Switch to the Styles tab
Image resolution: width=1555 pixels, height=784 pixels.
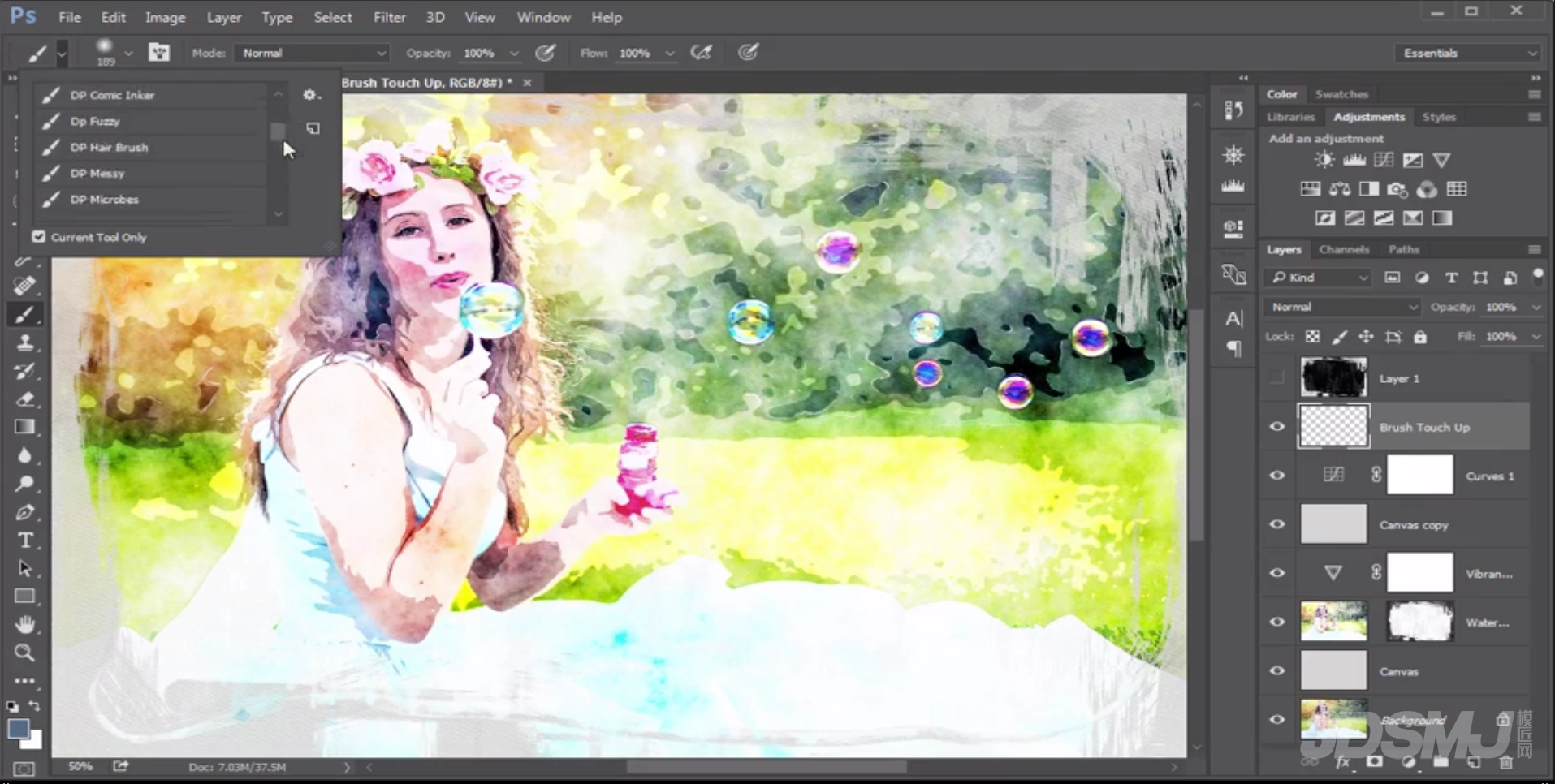pyautogui.click(x=1439, y=117)
